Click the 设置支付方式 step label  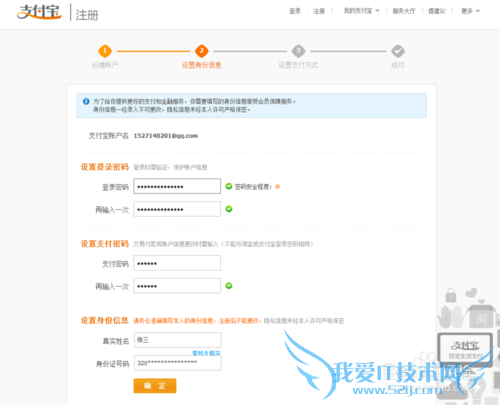298,65
